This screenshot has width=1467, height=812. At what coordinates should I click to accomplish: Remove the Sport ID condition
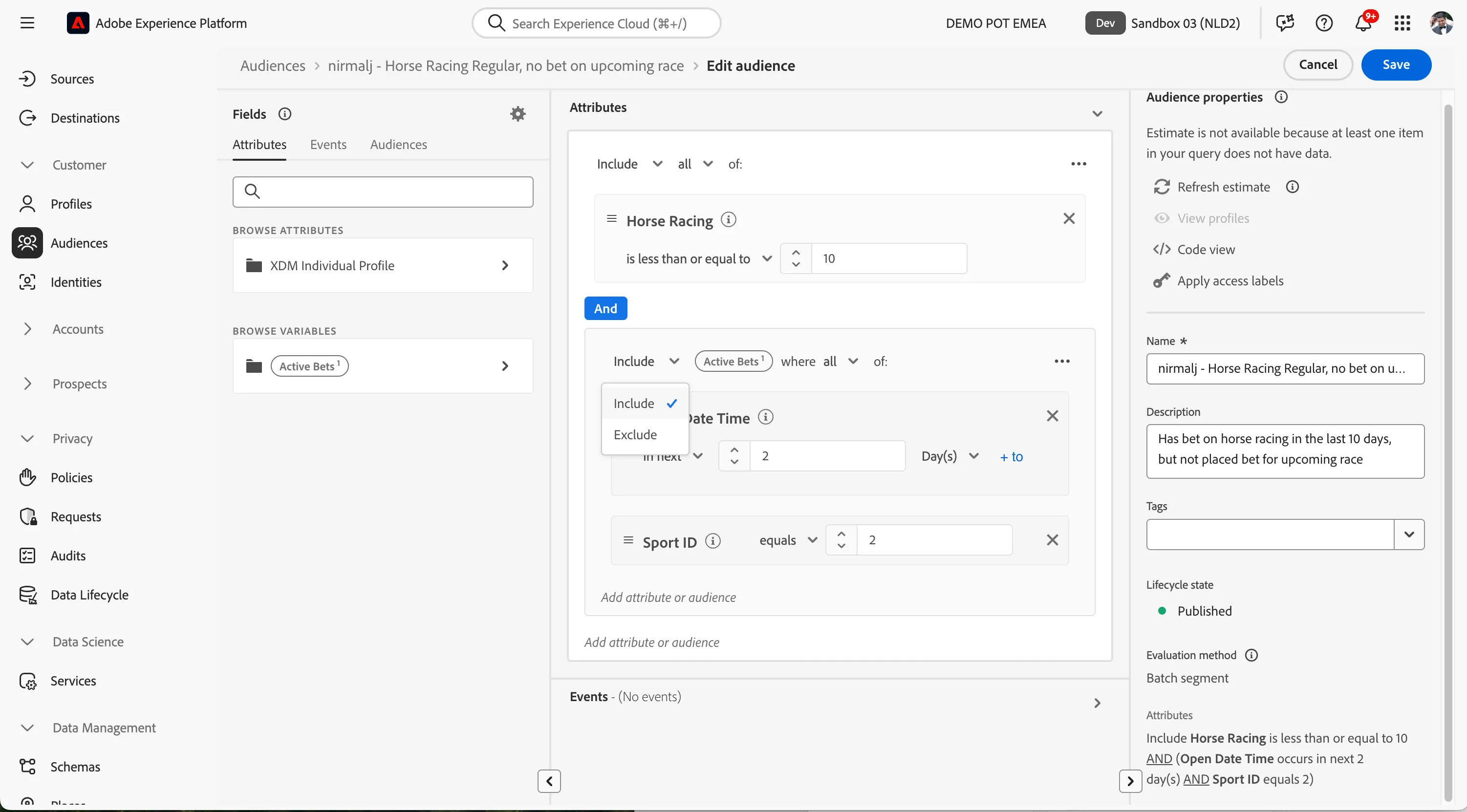tap(1053, 540)
